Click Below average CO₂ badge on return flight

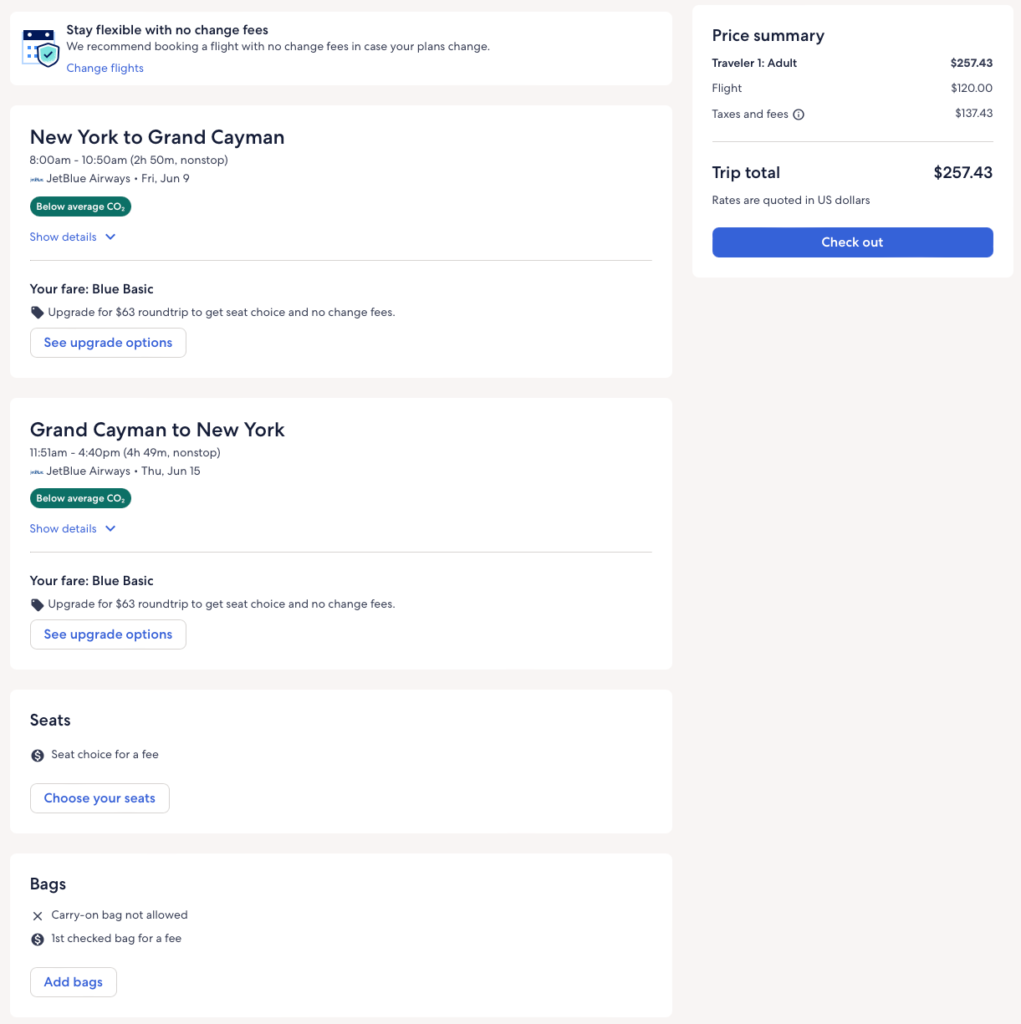(80, 498)
